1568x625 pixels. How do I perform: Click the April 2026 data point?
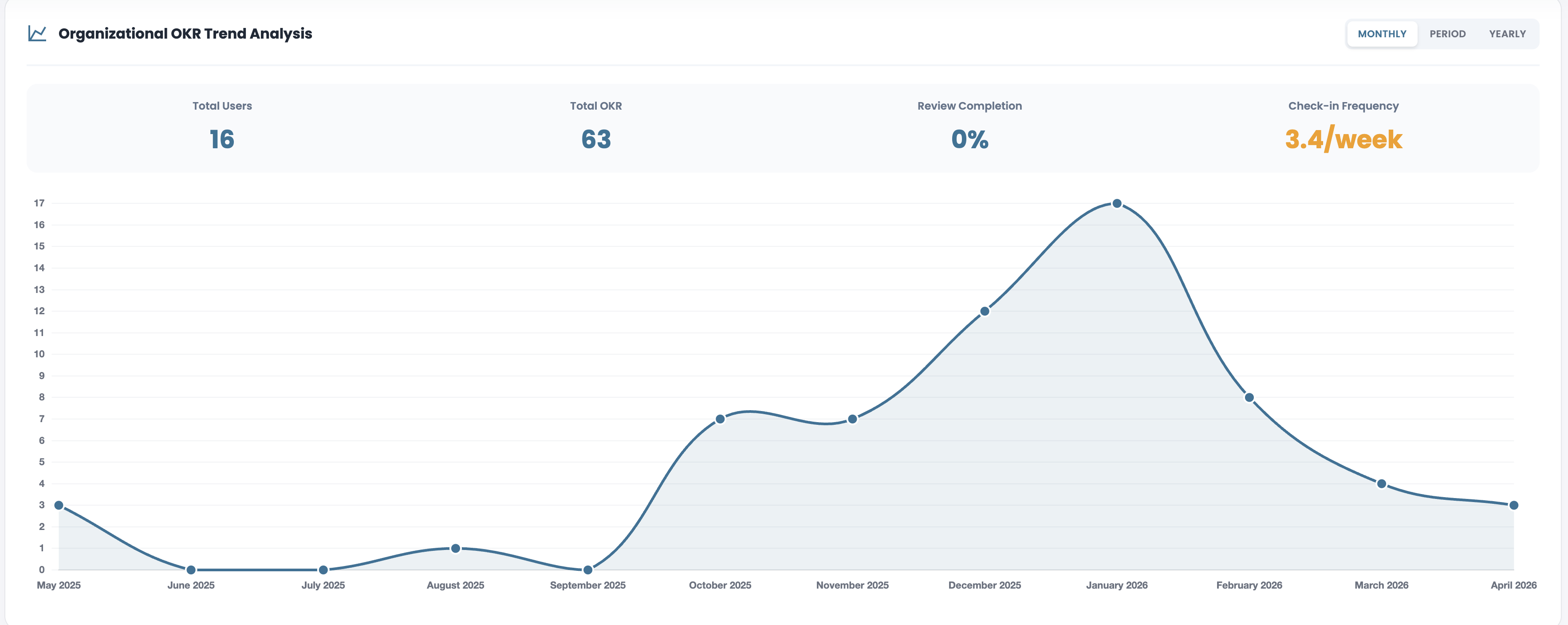click(x=1513, y=505)
